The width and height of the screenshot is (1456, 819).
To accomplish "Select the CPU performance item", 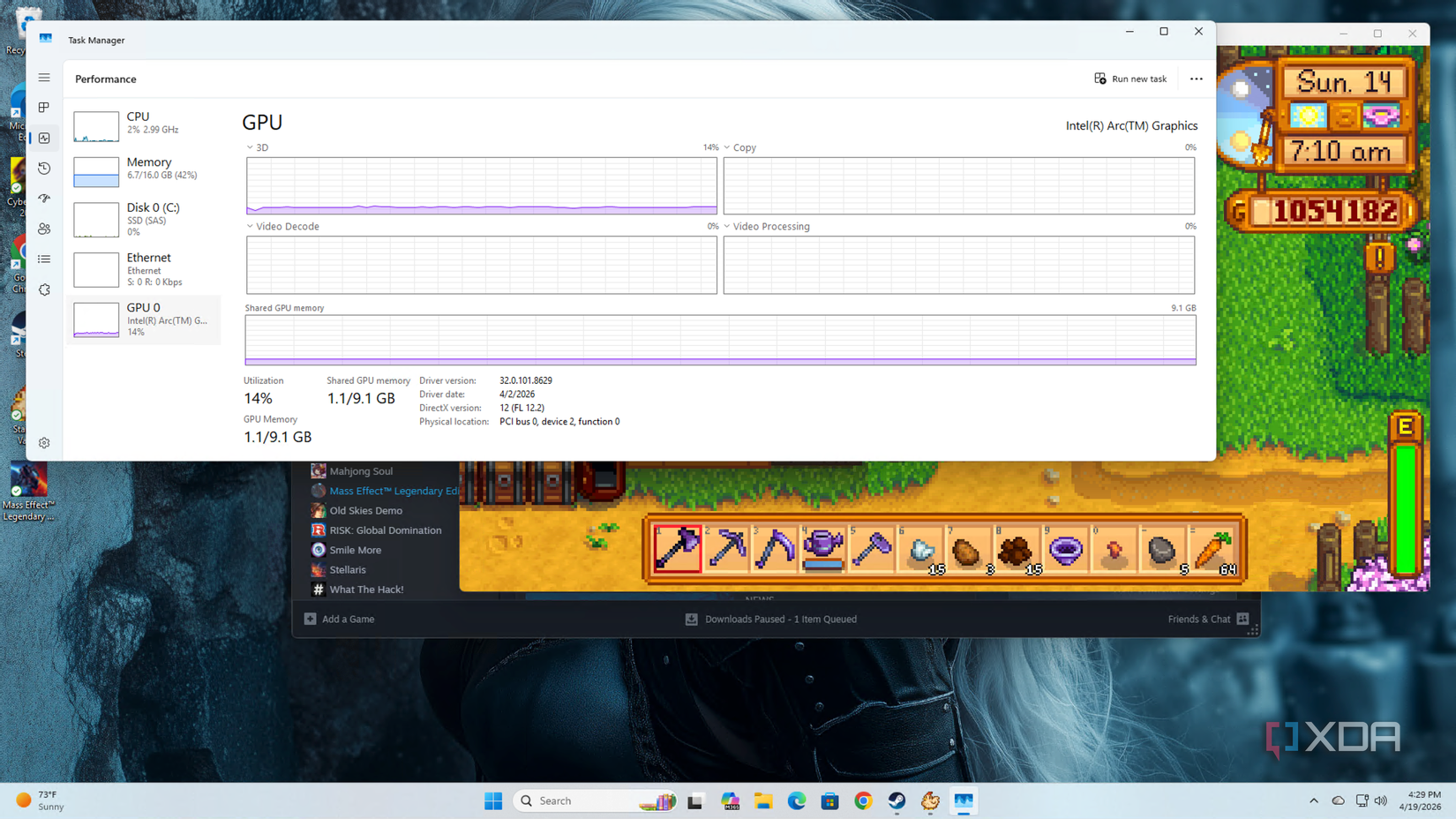I will (x=143, y=124).
